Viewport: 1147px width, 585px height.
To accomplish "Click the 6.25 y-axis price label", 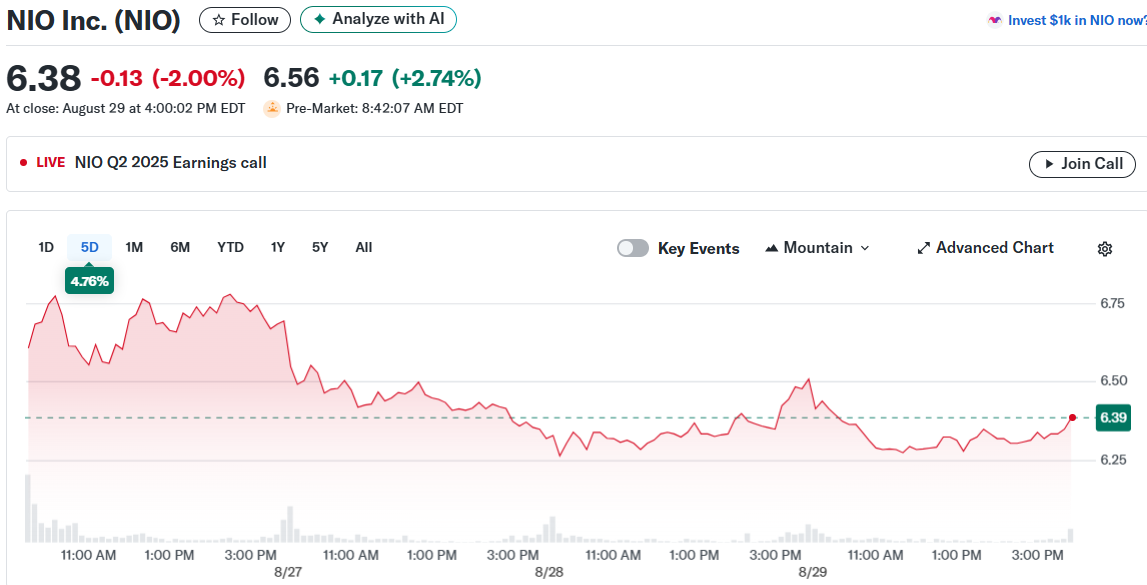I will (1113, 460).
